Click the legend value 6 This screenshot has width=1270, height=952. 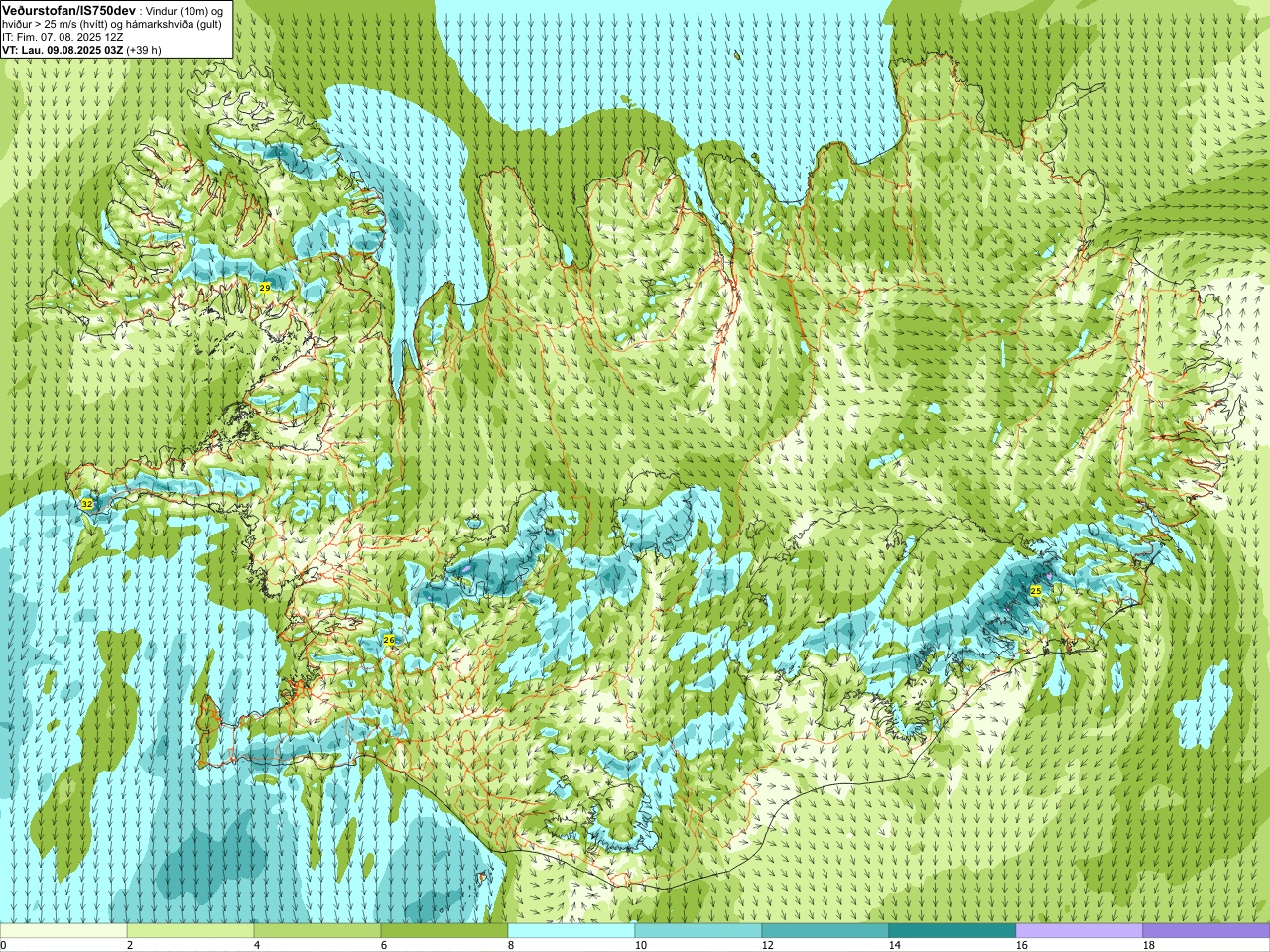[384, 945]
